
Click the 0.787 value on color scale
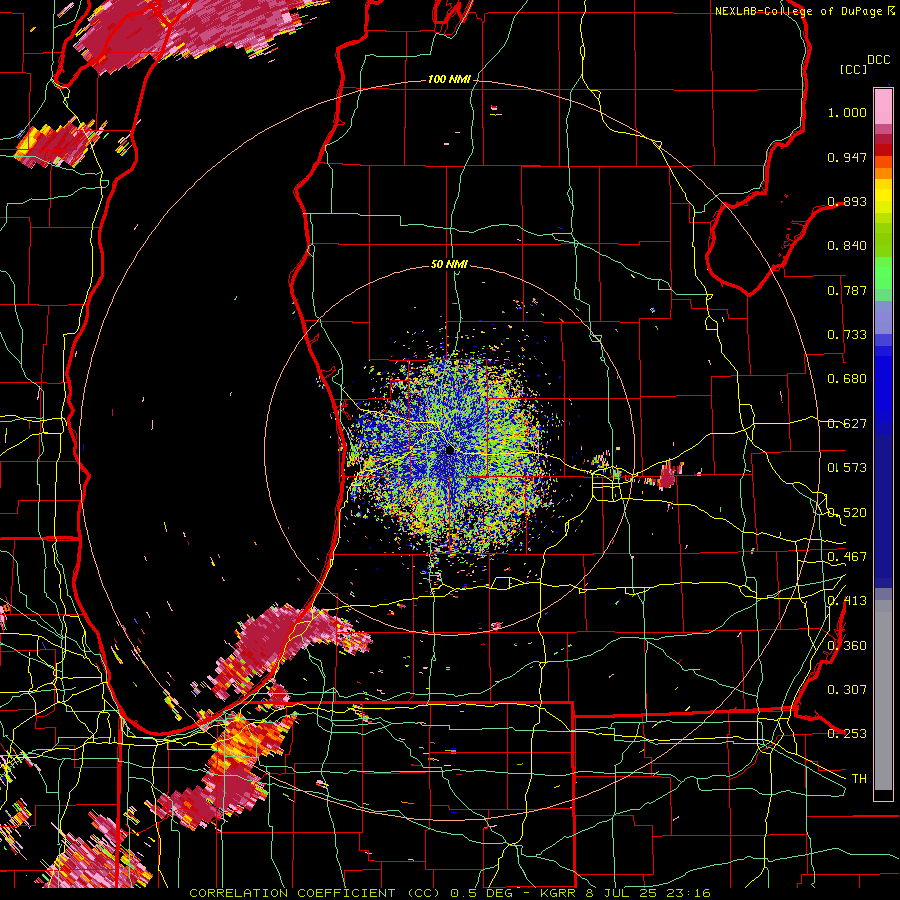coord(847,290)
